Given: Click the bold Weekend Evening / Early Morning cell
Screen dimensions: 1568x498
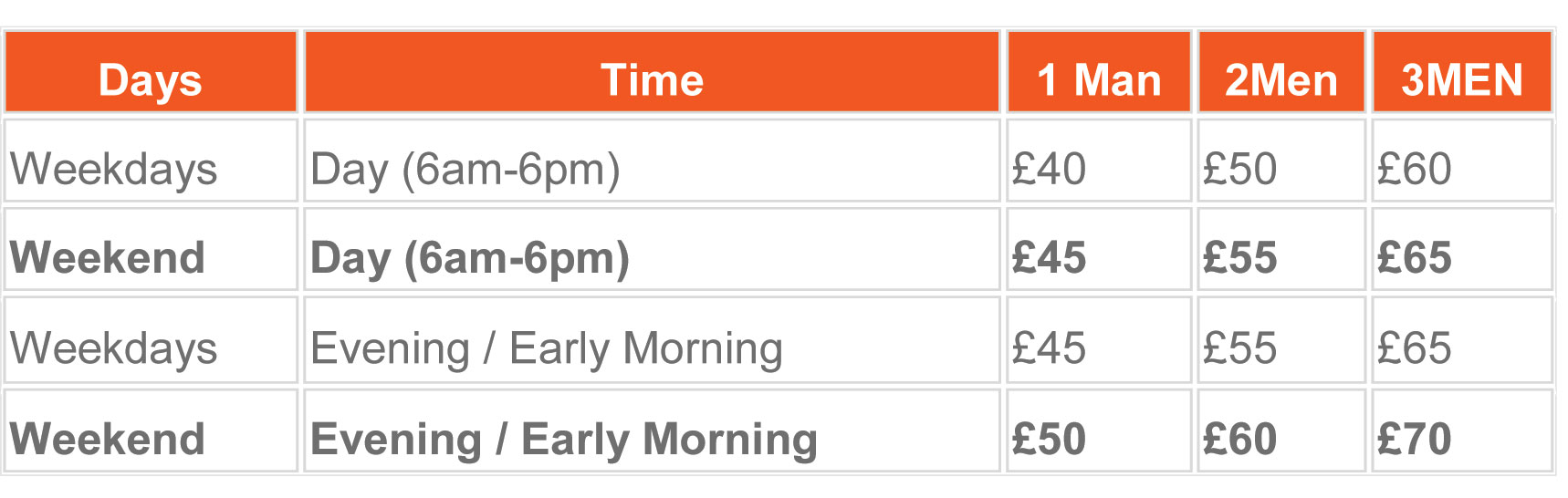Looking at the screenshot, I should click(652, 431).
